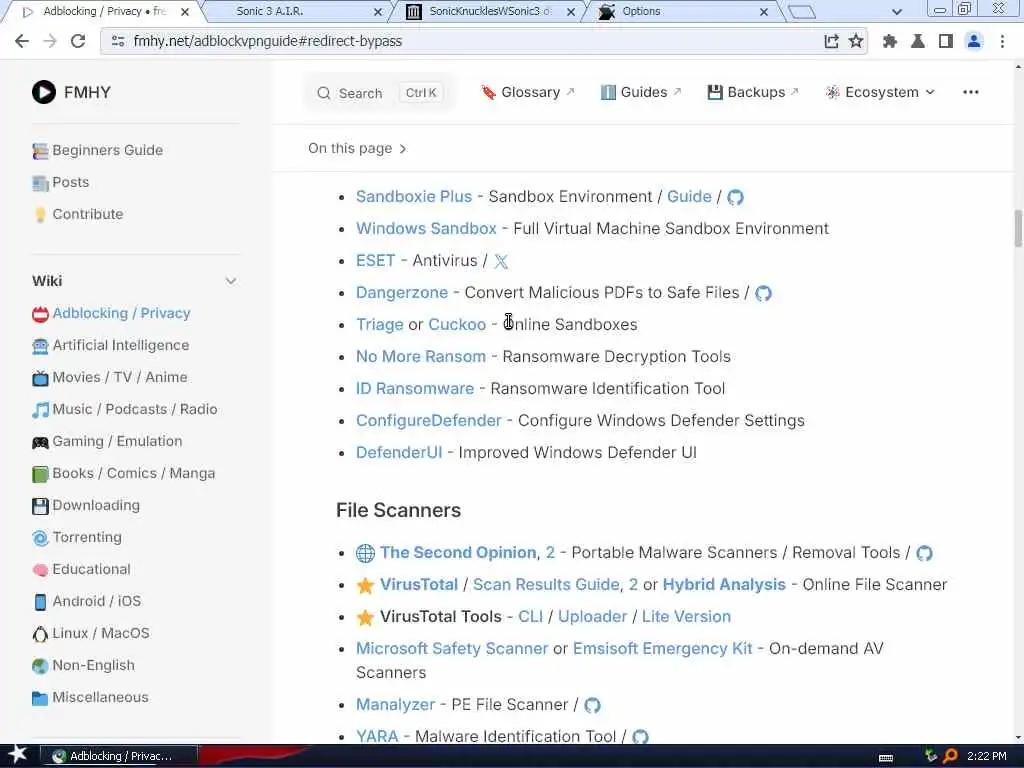The height and width of the screenshot is (768, 1024).
Task: Go back to the previous page
Action: pyautogui.click(x=22, y=41)
